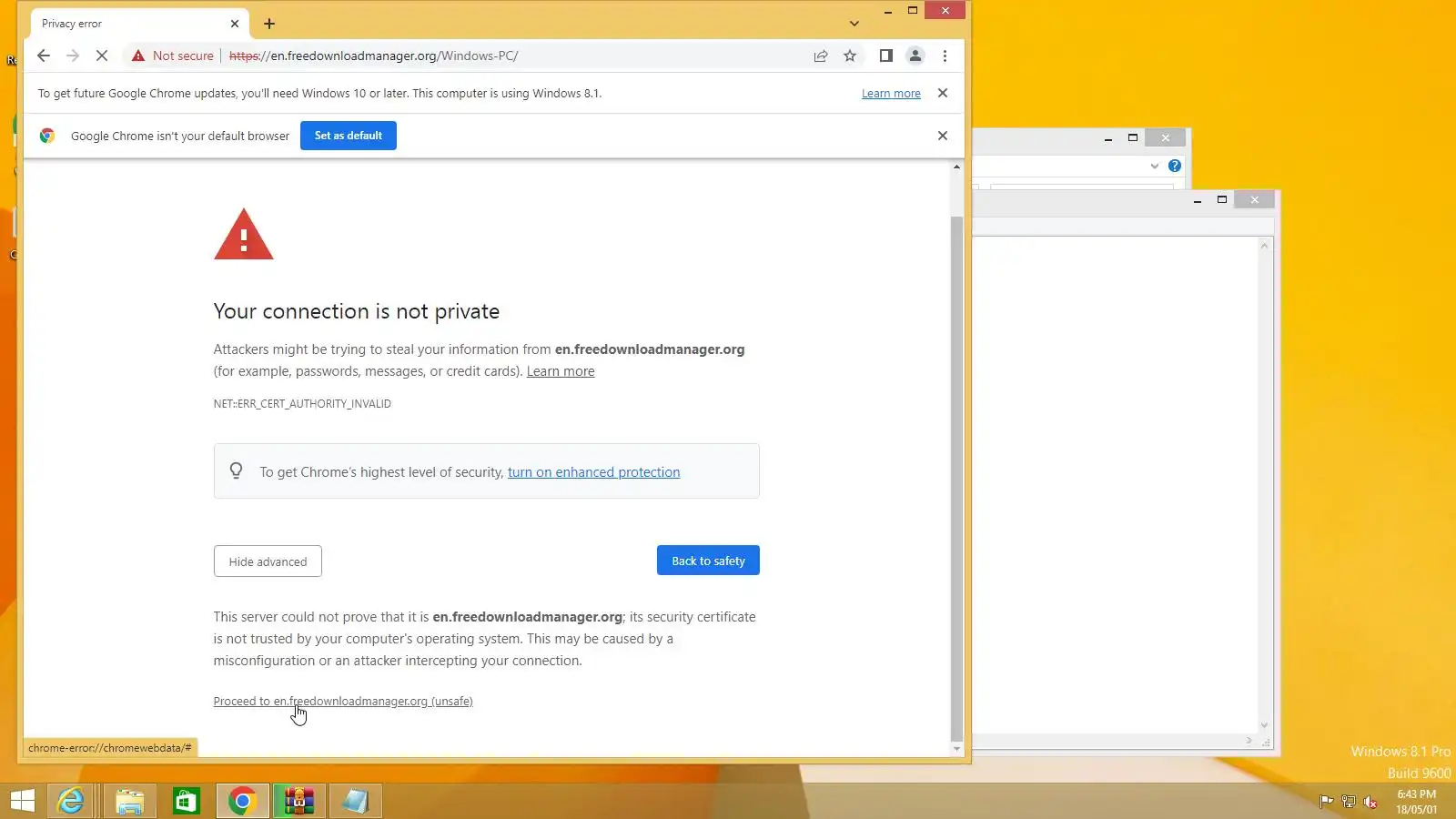Expand the ribbon chevron in background window

[1155, 166]
